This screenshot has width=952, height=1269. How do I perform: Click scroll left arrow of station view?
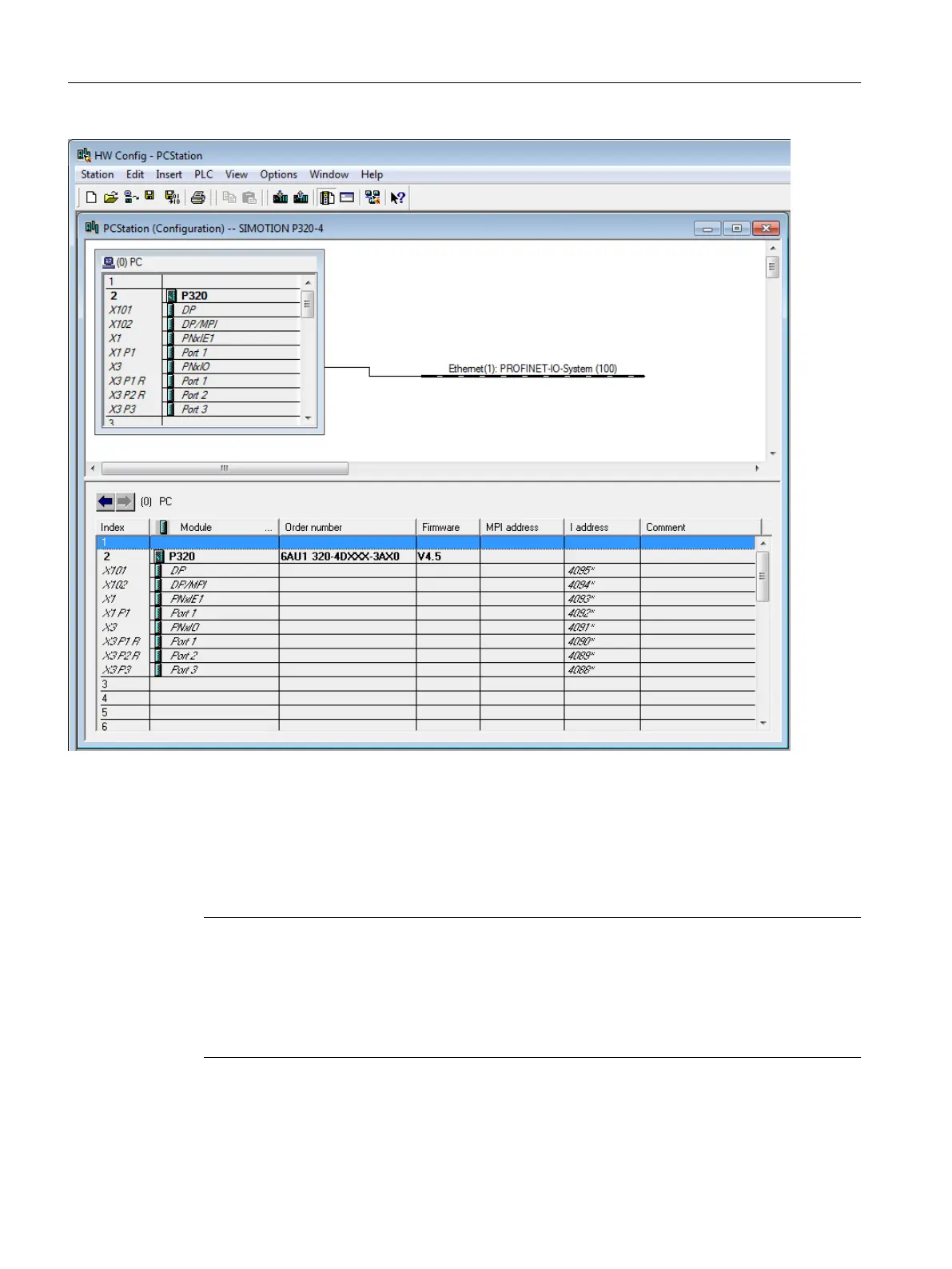click(93, 469)
